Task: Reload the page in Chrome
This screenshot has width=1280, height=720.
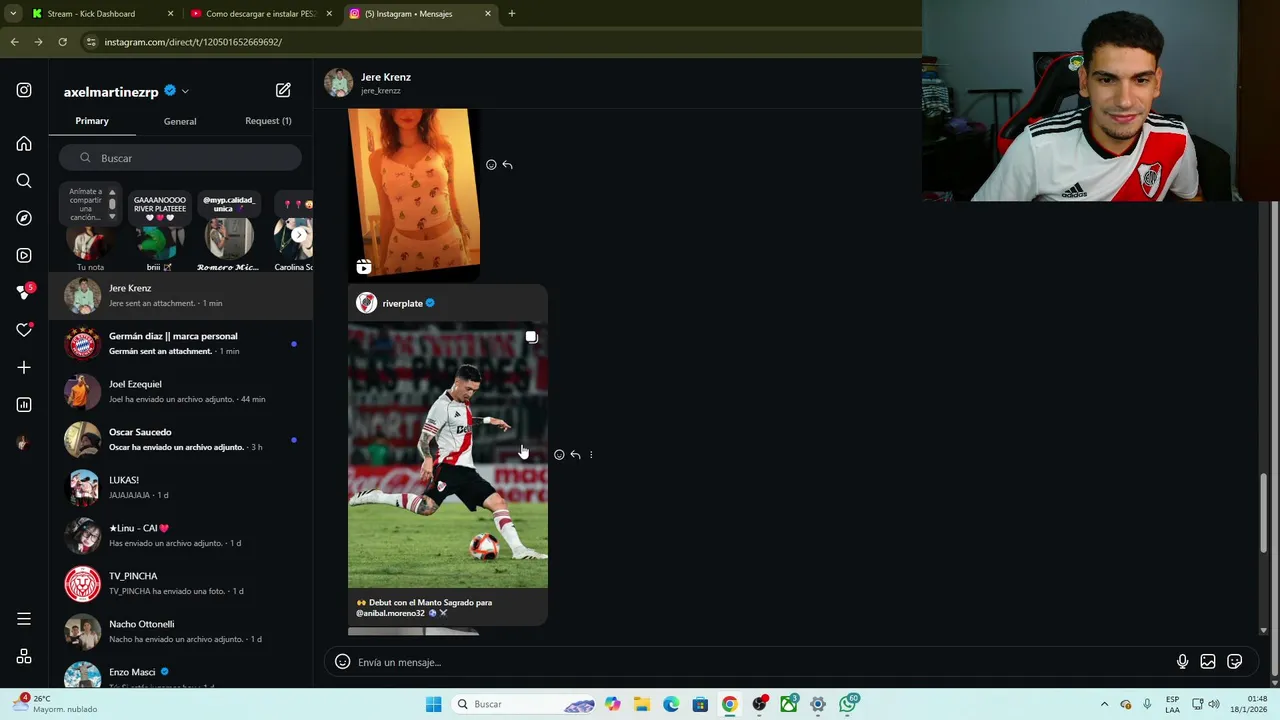Action: click(x=62, y=42)
